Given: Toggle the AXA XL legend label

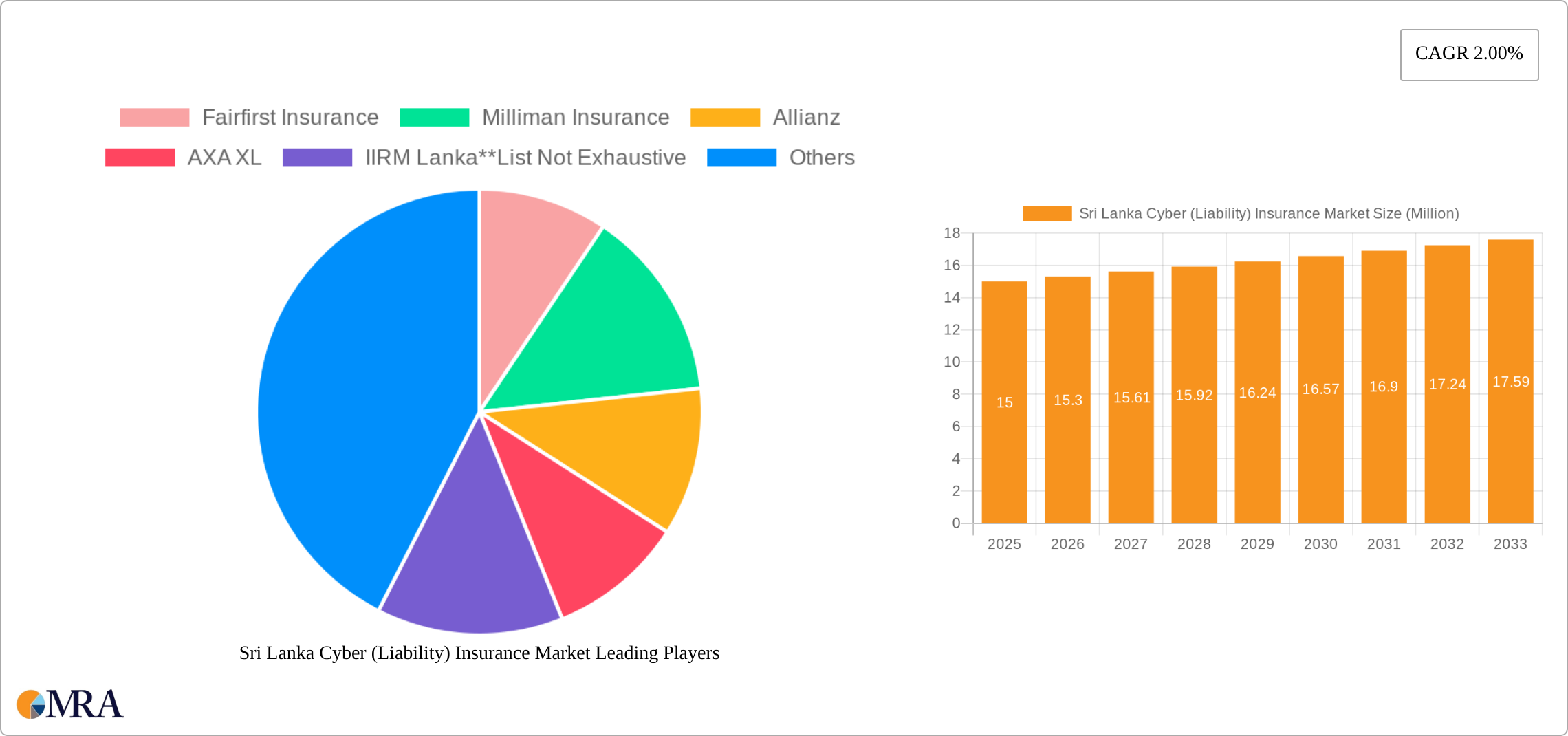Looking at the screenshot, I should (224, 158).
